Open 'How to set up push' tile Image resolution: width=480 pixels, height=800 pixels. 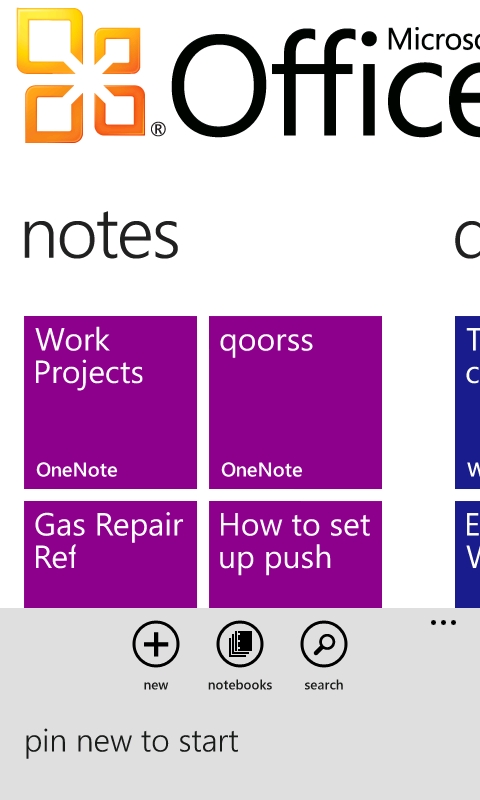pyautogui.click(x=295, y=555)
